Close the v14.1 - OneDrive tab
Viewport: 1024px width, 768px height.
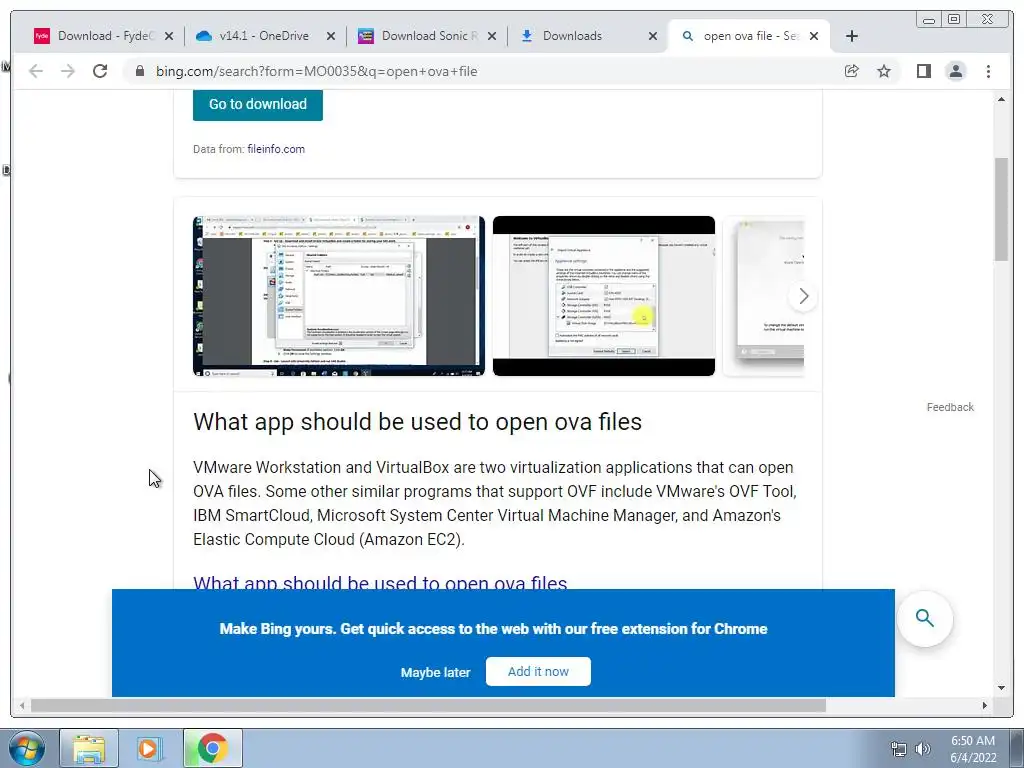pyautogui.click(x=330, y=37)
